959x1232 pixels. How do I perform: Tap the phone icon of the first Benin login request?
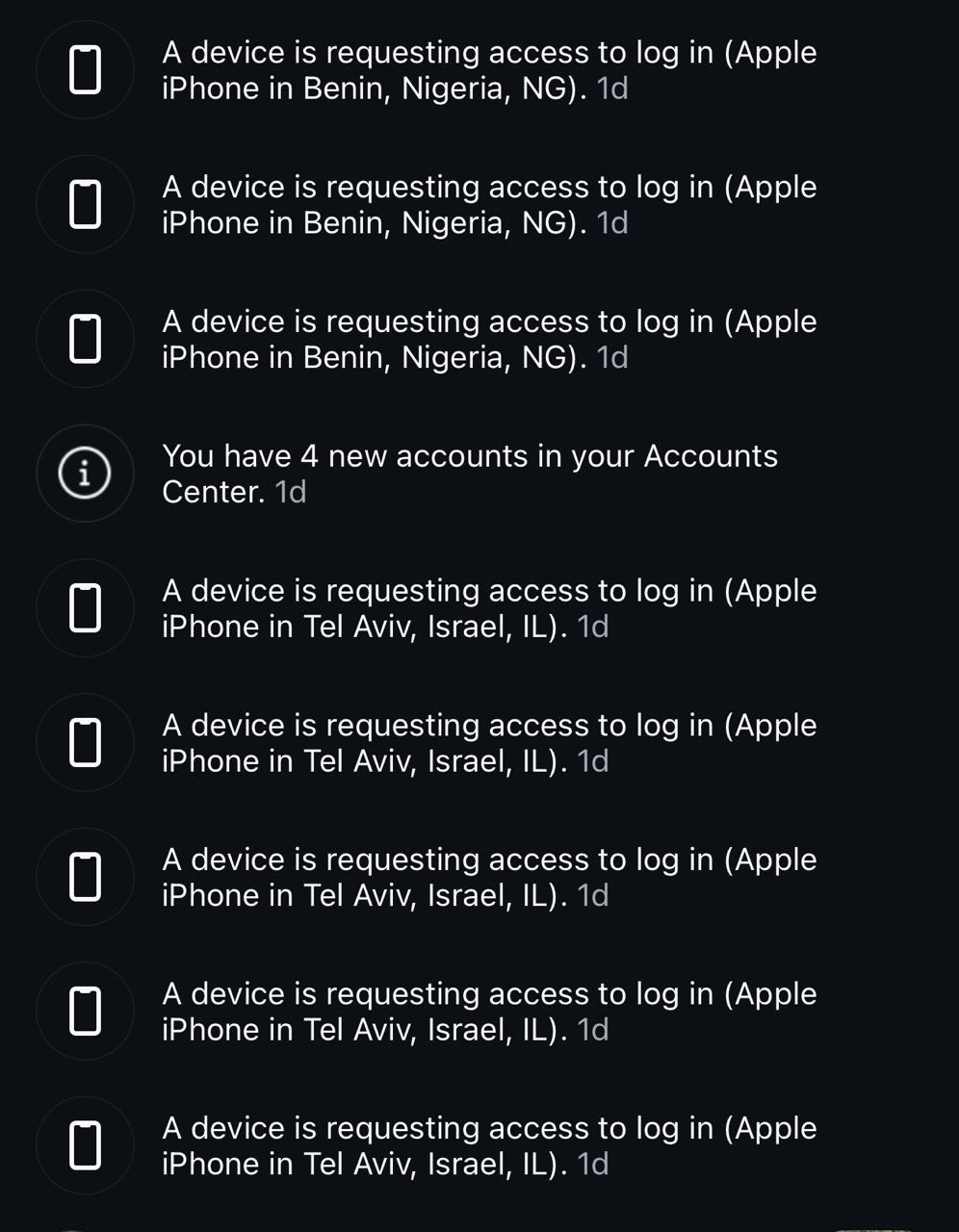pyautogui.click(x=86, y=70)
